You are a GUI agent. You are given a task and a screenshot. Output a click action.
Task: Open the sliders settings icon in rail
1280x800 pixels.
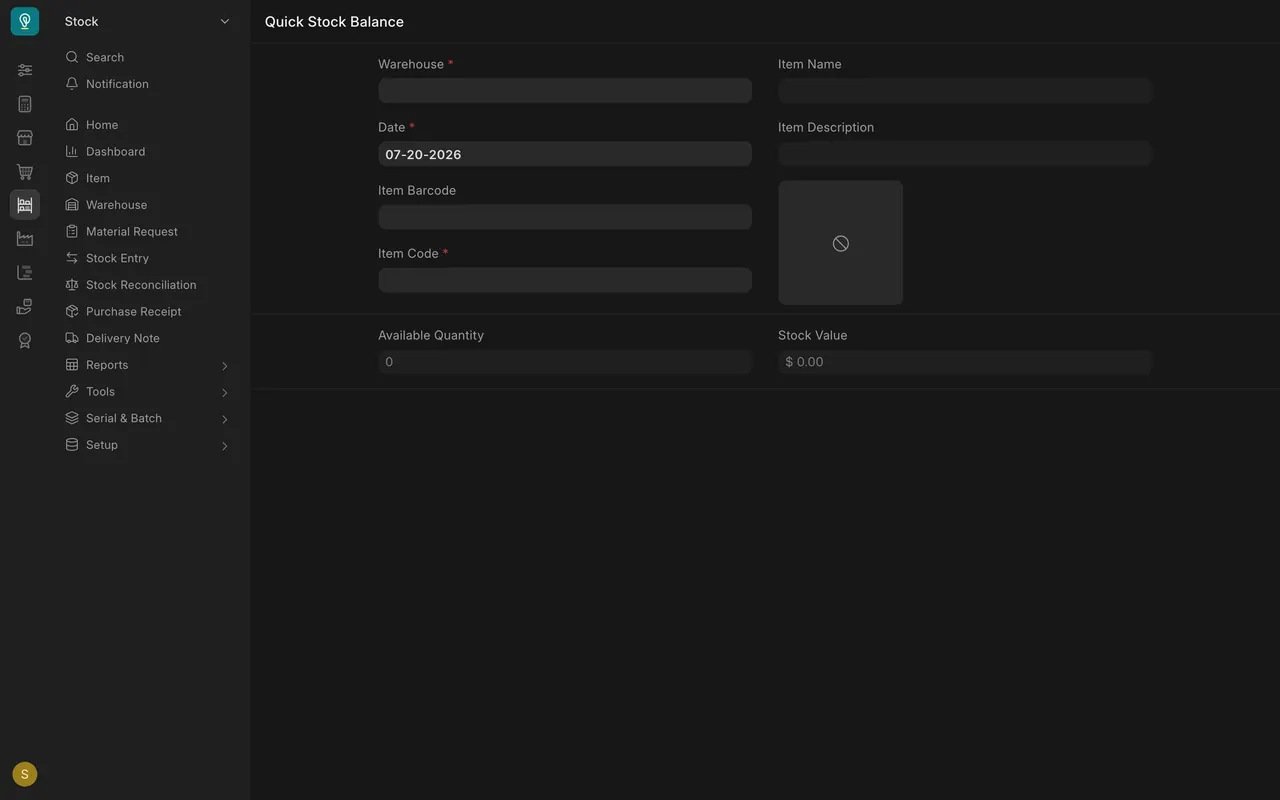coord(25,70)
